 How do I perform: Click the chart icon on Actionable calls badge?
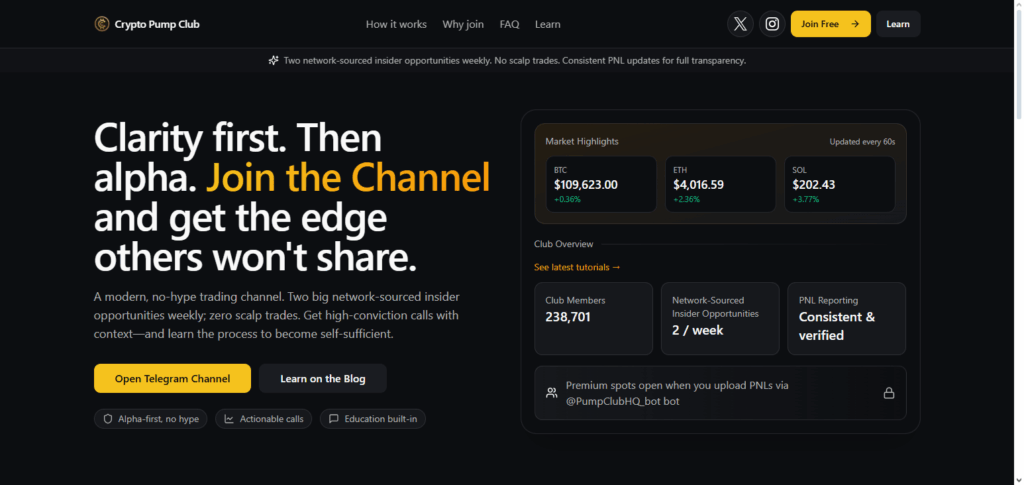[229, 419]
